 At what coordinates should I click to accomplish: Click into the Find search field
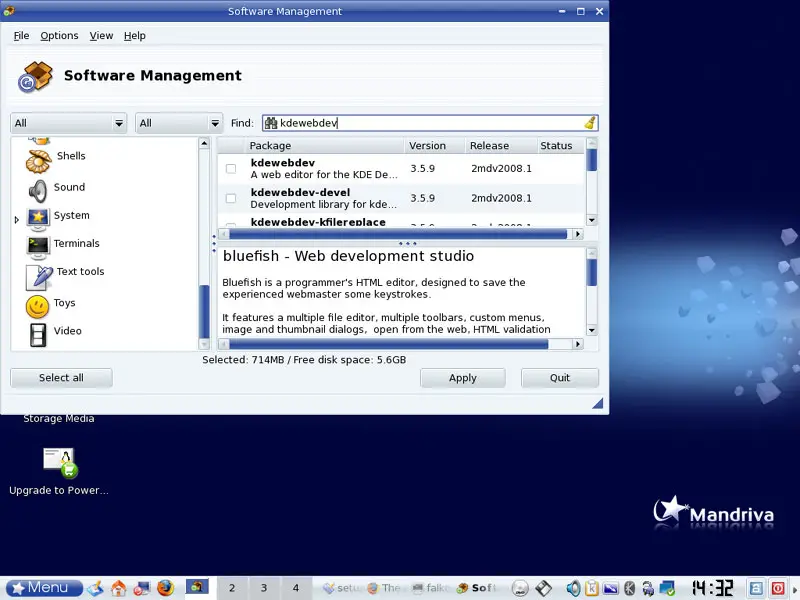coord(430,123)
